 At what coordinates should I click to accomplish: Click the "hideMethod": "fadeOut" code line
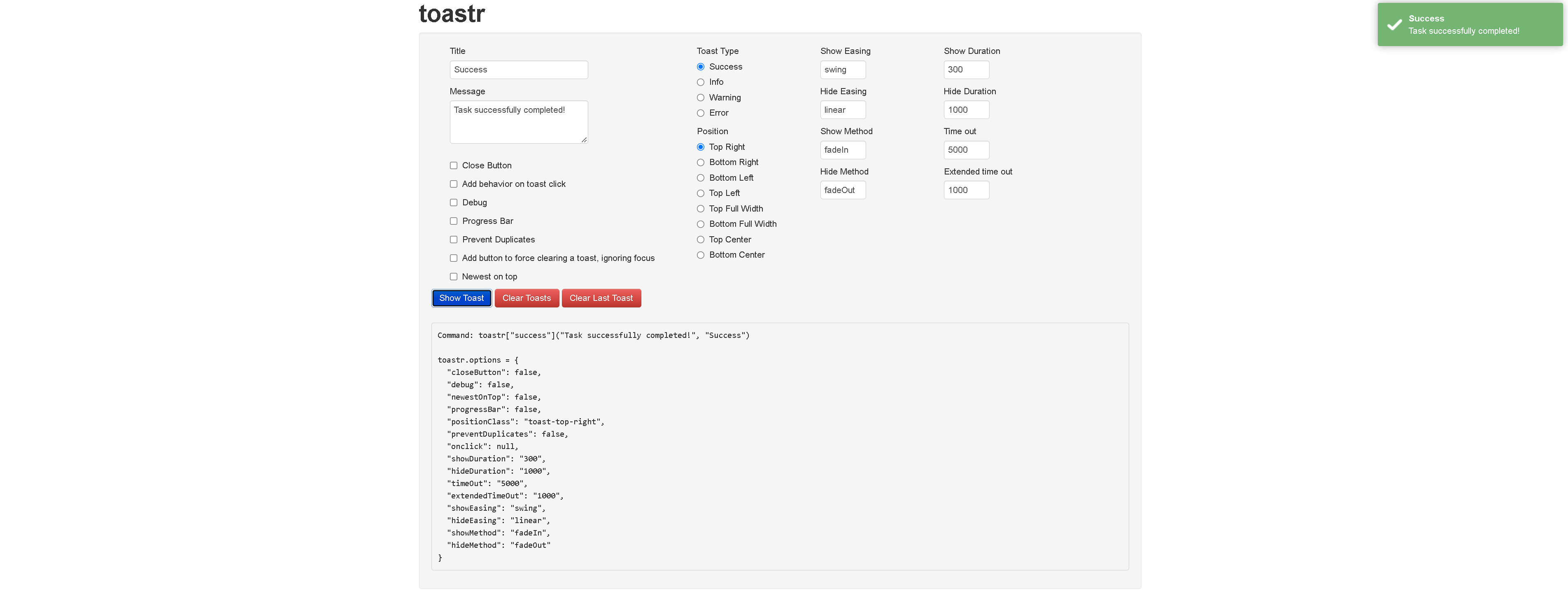coord(499,545)
